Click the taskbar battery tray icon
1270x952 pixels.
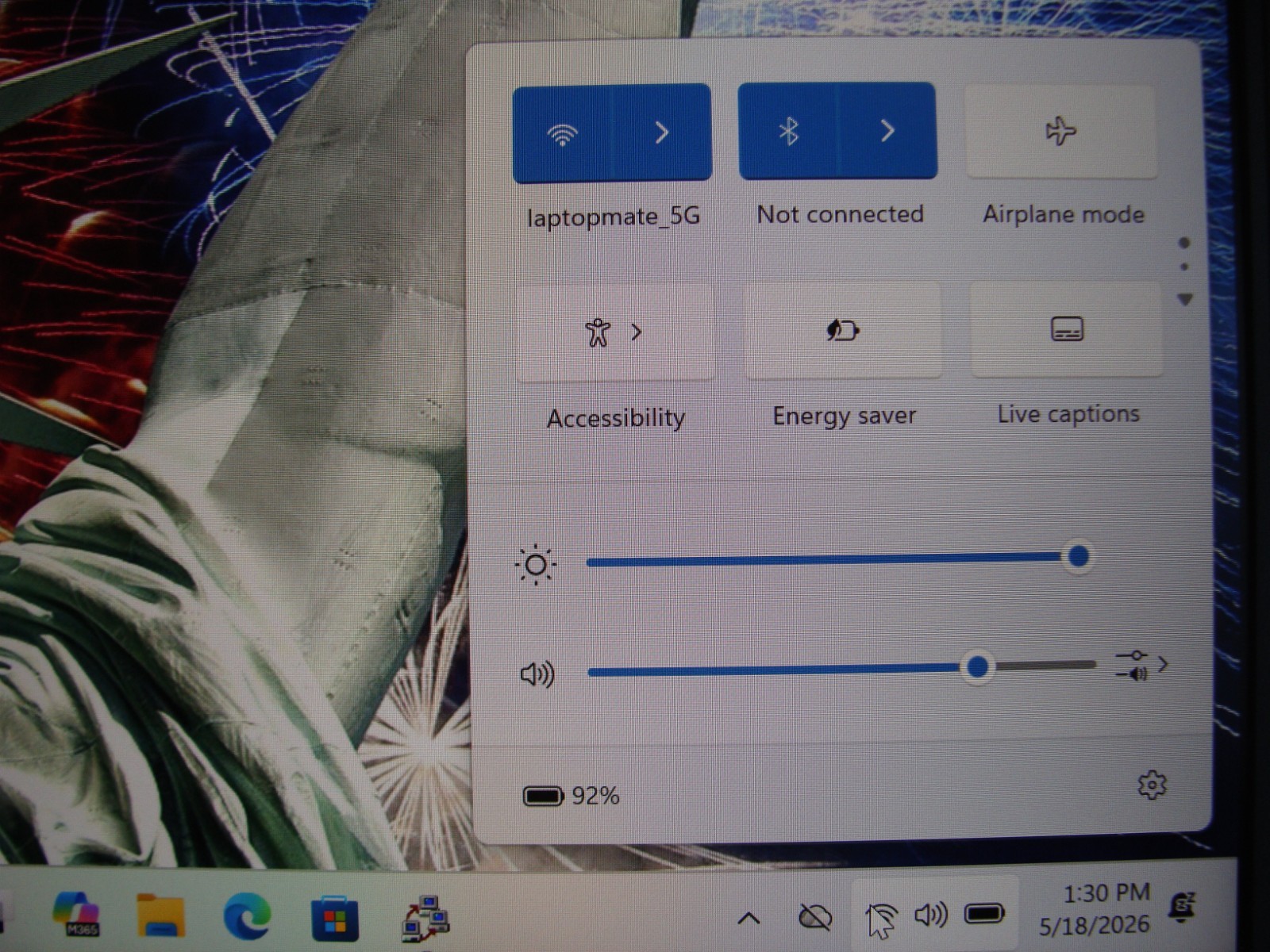coord(984,914)
